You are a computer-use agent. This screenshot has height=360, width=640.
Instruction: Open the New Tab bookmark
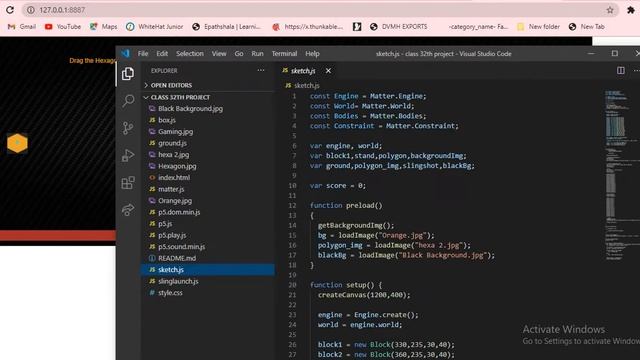tap(587, 27)
